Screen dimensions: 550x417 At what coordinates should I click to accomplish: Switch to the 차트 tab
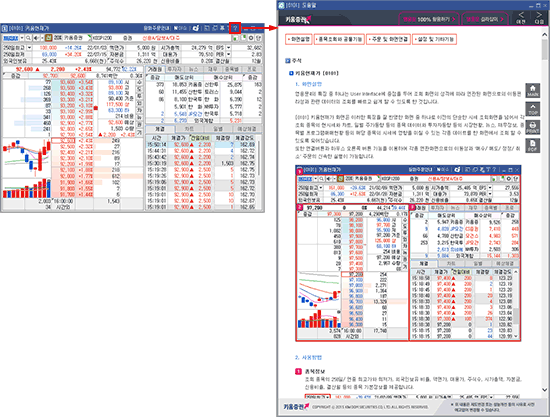(189, 129)
